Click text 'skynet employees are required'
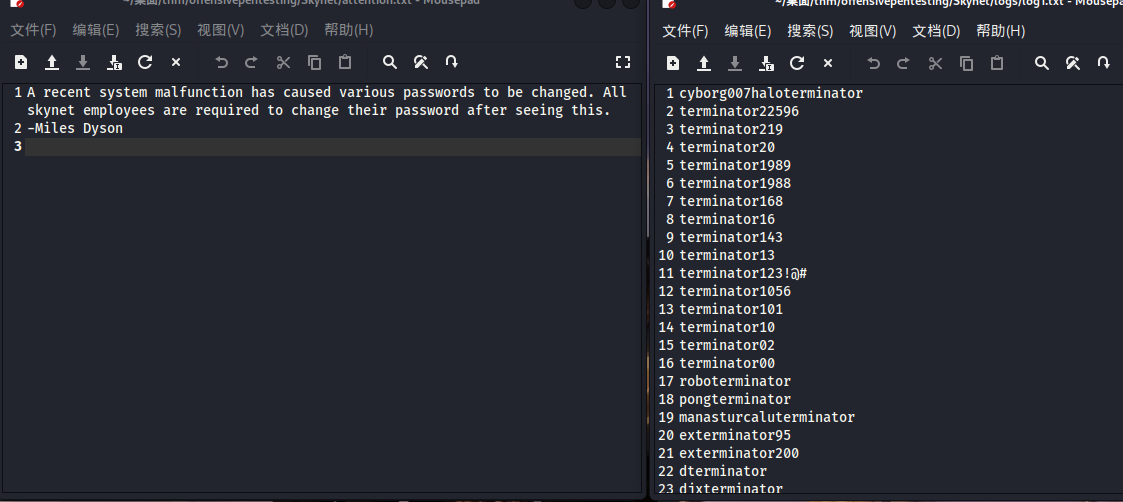1123x502 pixels. coord(143,111)
